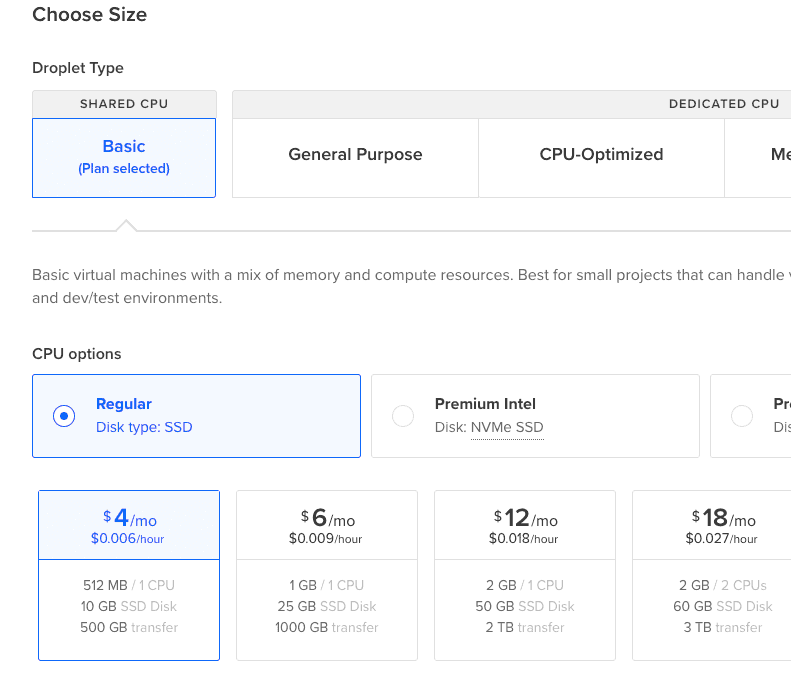
Task: Click the '50 GB SSD Disk' text
Action: click(525, 606)
